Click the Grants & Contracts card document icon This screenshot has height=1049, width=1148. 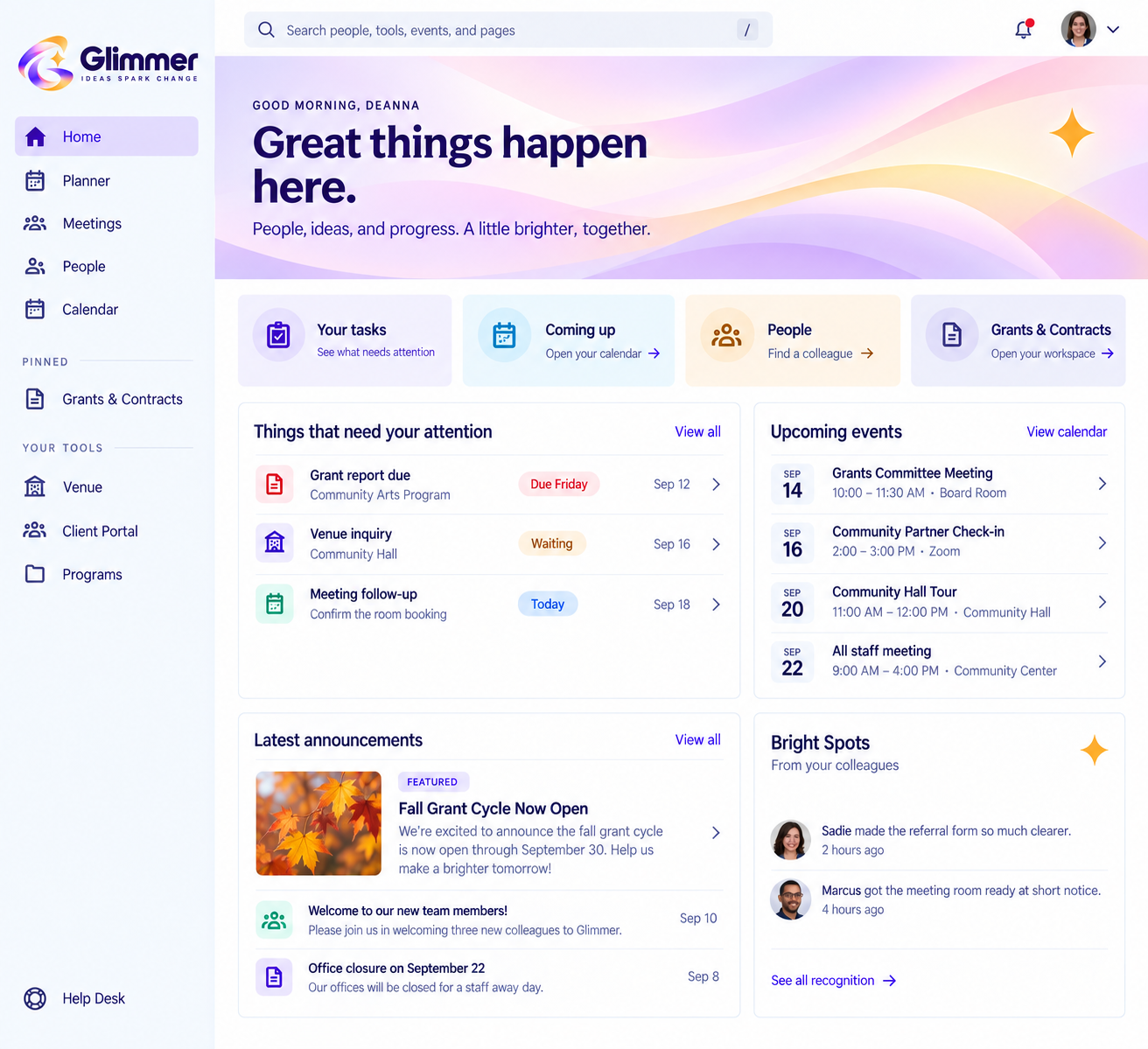952,335
